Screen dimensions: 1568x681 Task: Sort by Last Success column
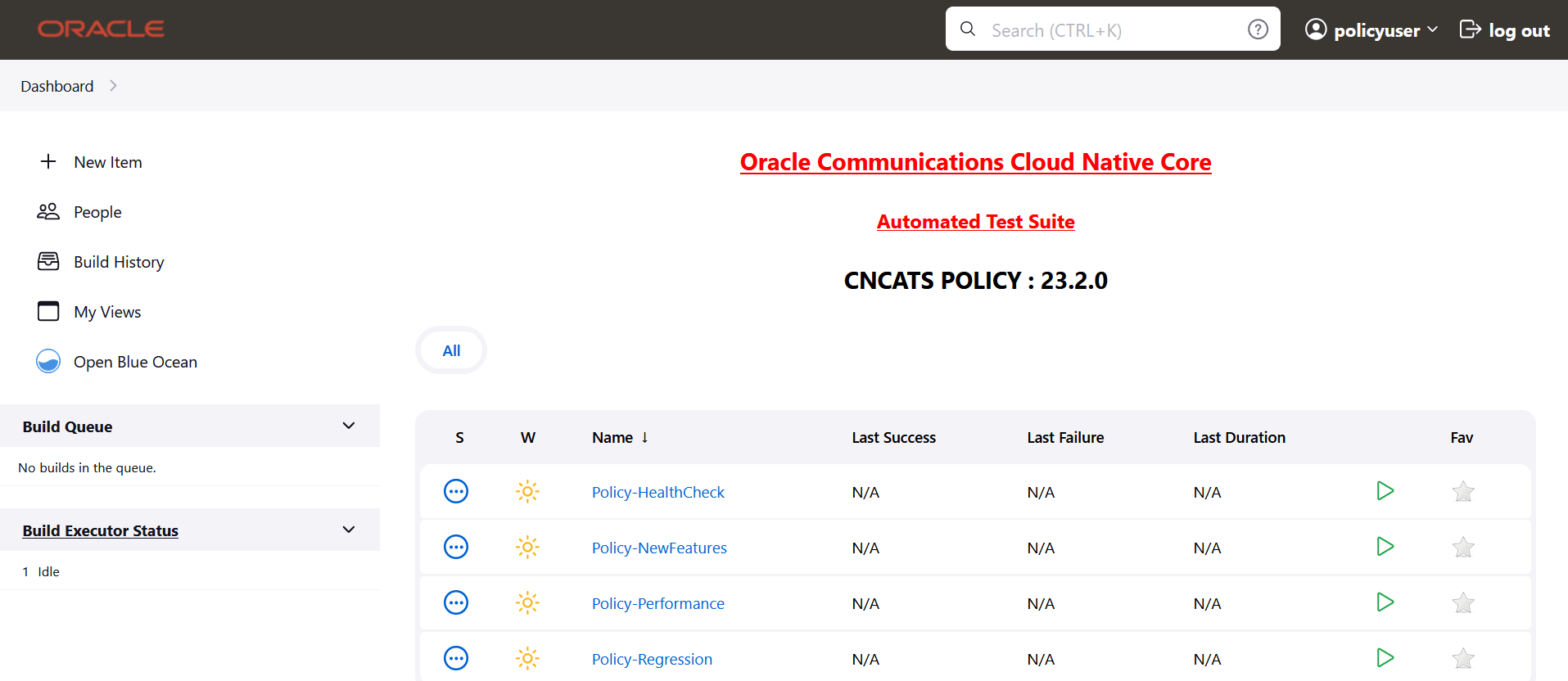point(893,437)
